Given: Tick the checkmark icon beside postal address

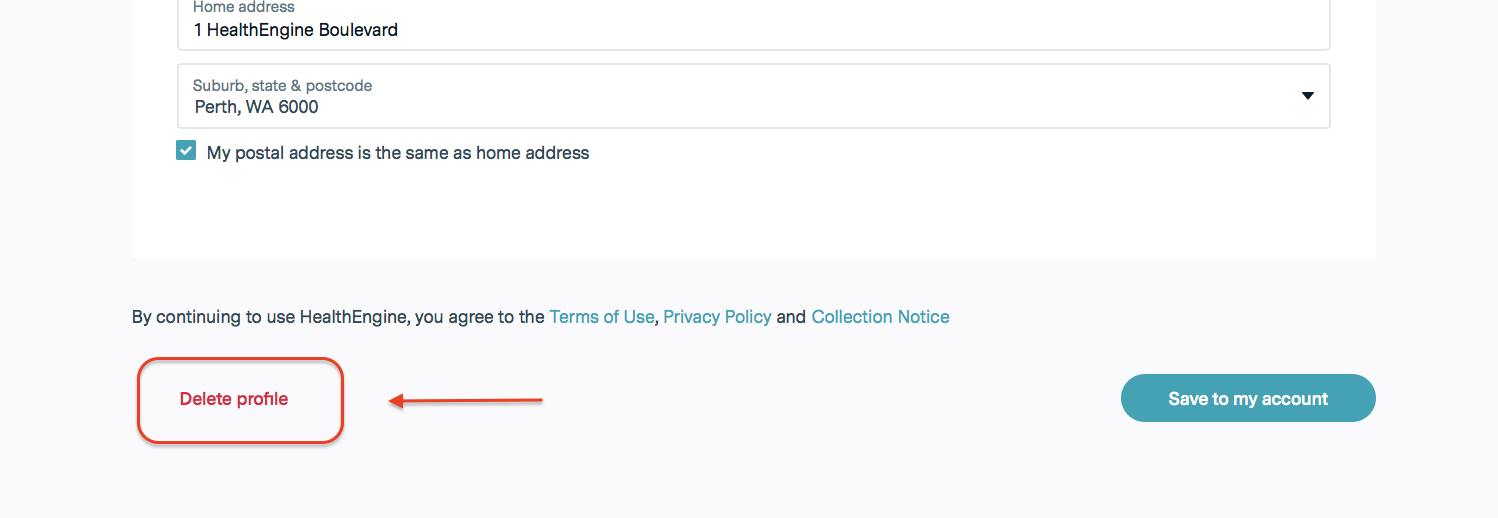Looking at the screenshot, I should pyautogui.click(x=186, y=151).
